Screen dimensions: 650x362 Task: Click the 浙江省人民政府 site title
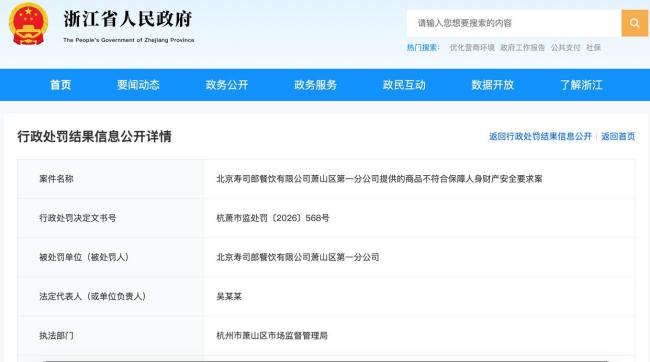128,19
